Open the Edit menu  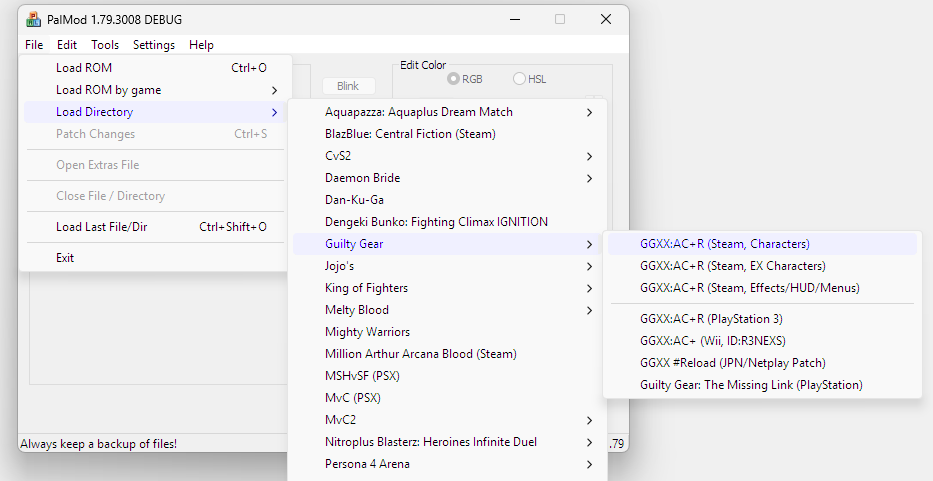pyautogui.click(x=67, y=45)
